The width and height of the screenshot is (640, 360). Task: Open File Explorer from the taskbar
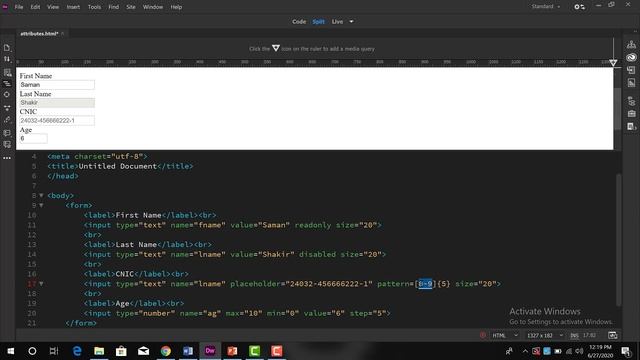coord(99,351)
